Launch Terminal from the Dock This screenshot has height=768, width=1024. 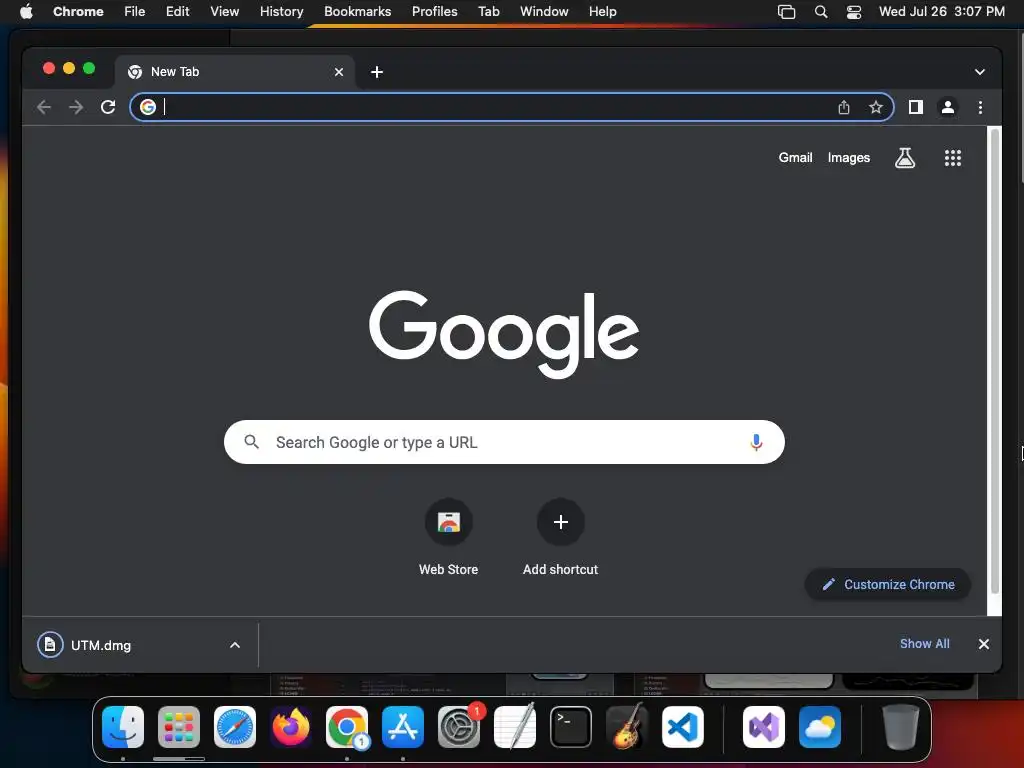pyautogui.click(x=571, y=727)
